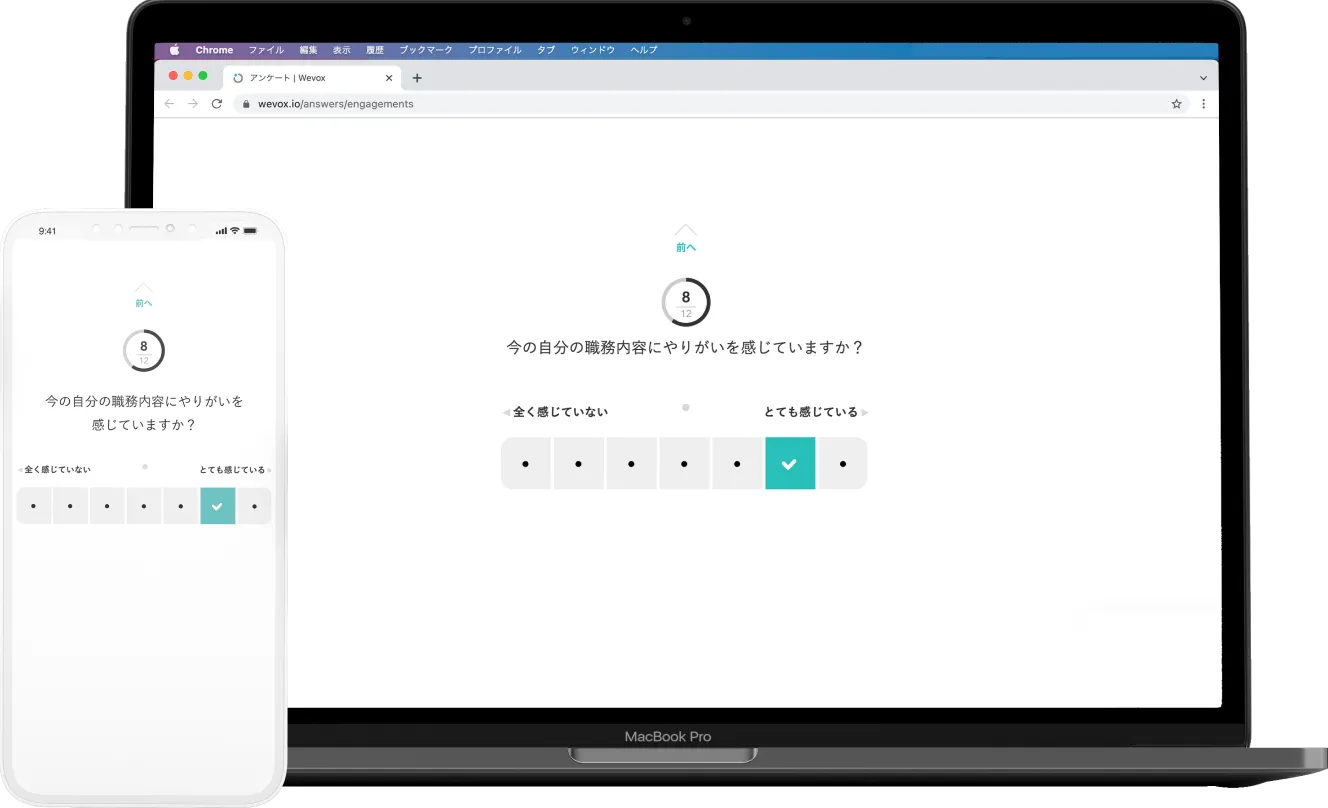This screenshot has height=808, width=1328.
Task: Open Chrome's three-dot menu
Action: [1203, 104]
